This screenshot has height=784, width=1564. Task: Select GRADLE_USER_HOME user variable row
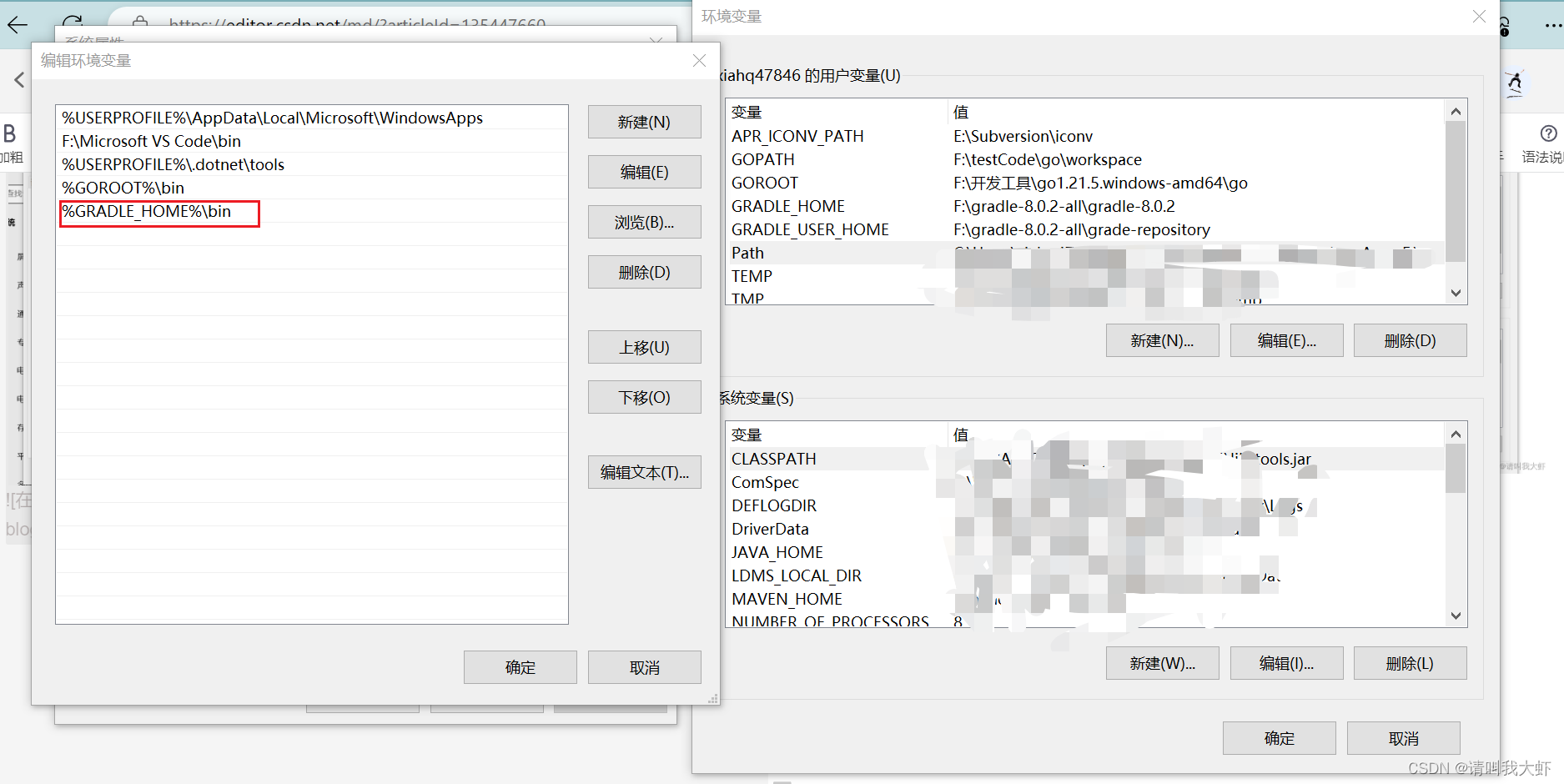click(1085, 229)
